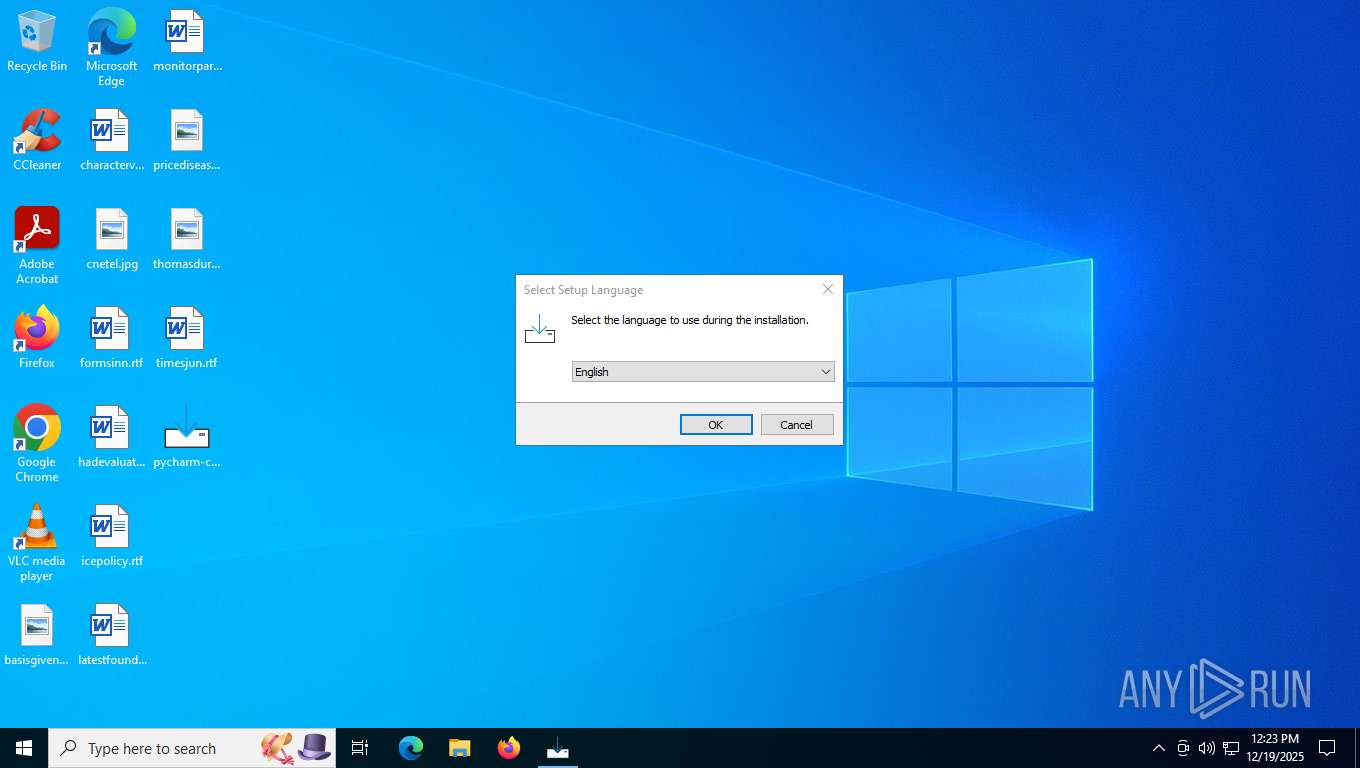Open the English language dropdown
Image resolution: width=1360 pixels, height=768 pixels.
click(703, 372)
